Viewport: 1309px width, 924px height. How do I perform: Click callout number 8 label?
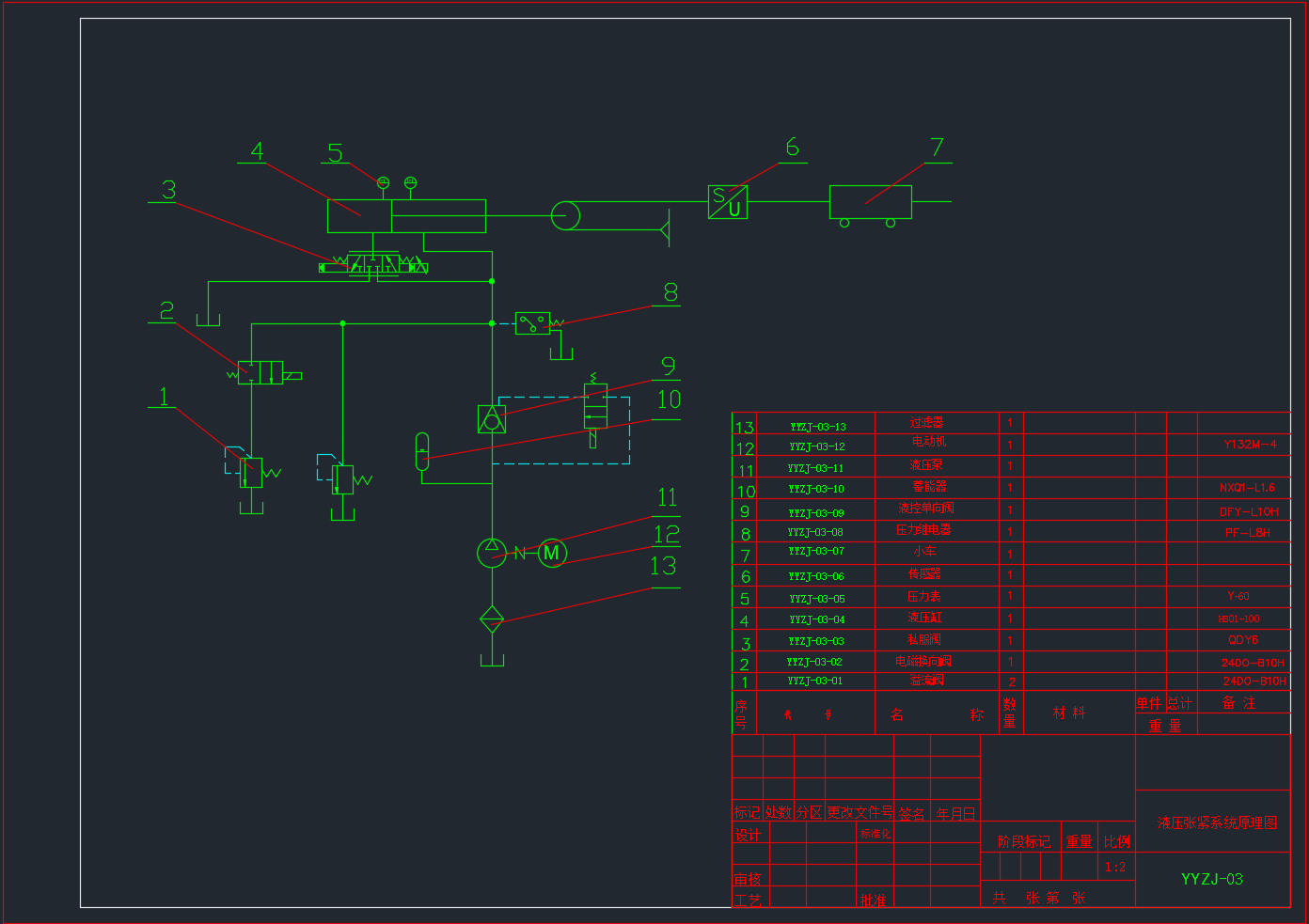(x=670, y=292)
